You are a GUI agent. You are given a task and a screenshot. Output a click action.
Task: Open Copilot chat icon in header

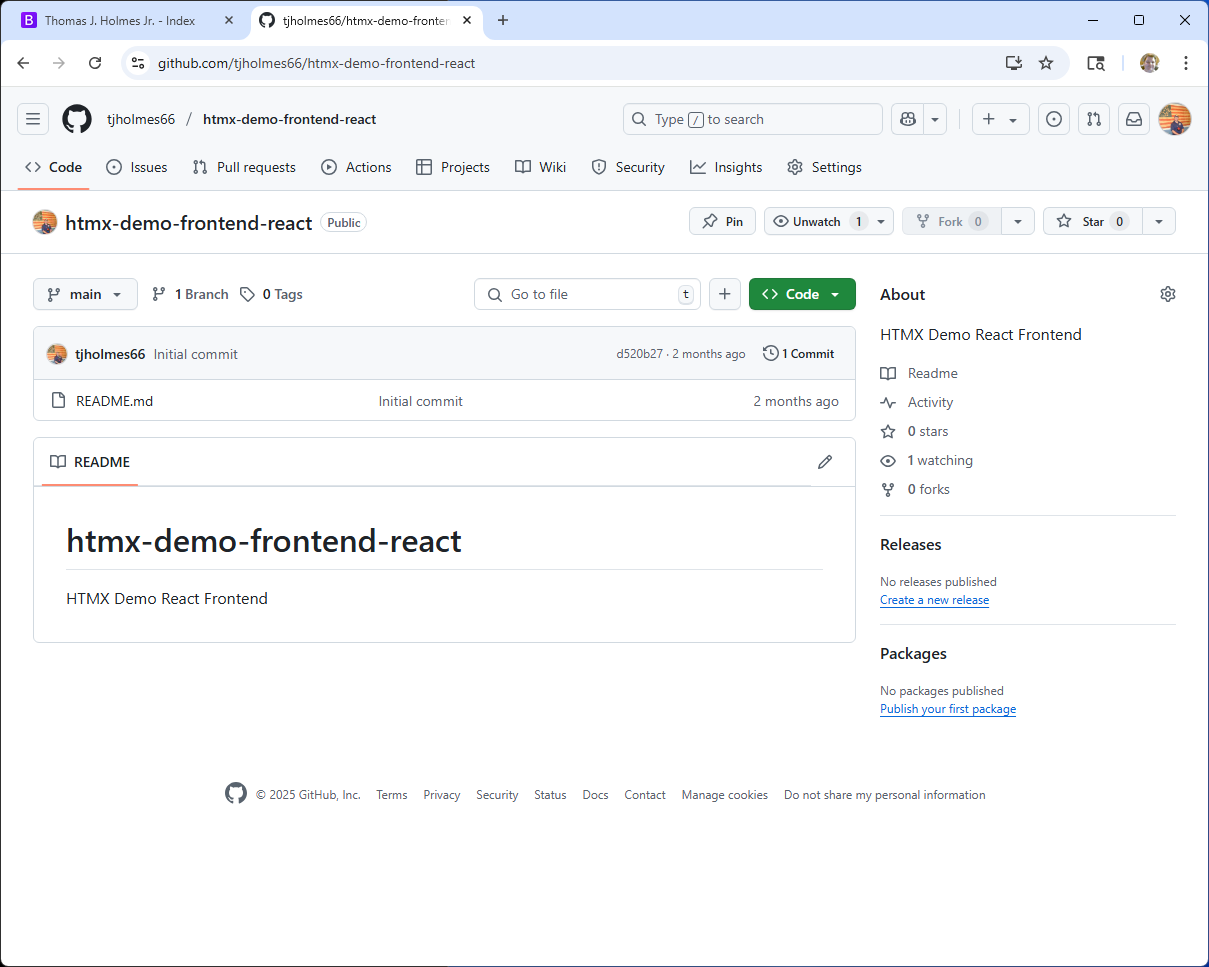click(908, 119)
